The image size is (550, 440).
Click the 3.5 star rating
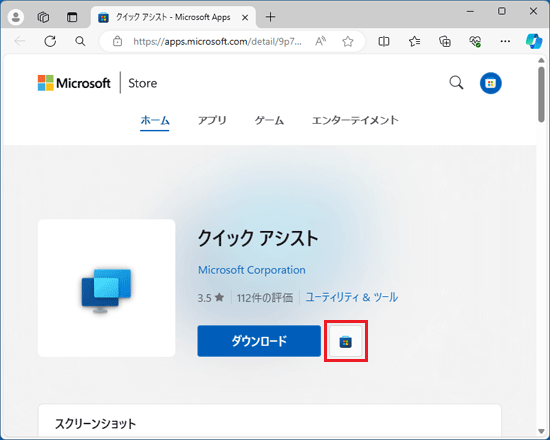pyautogui.click(x=210, y=298)
